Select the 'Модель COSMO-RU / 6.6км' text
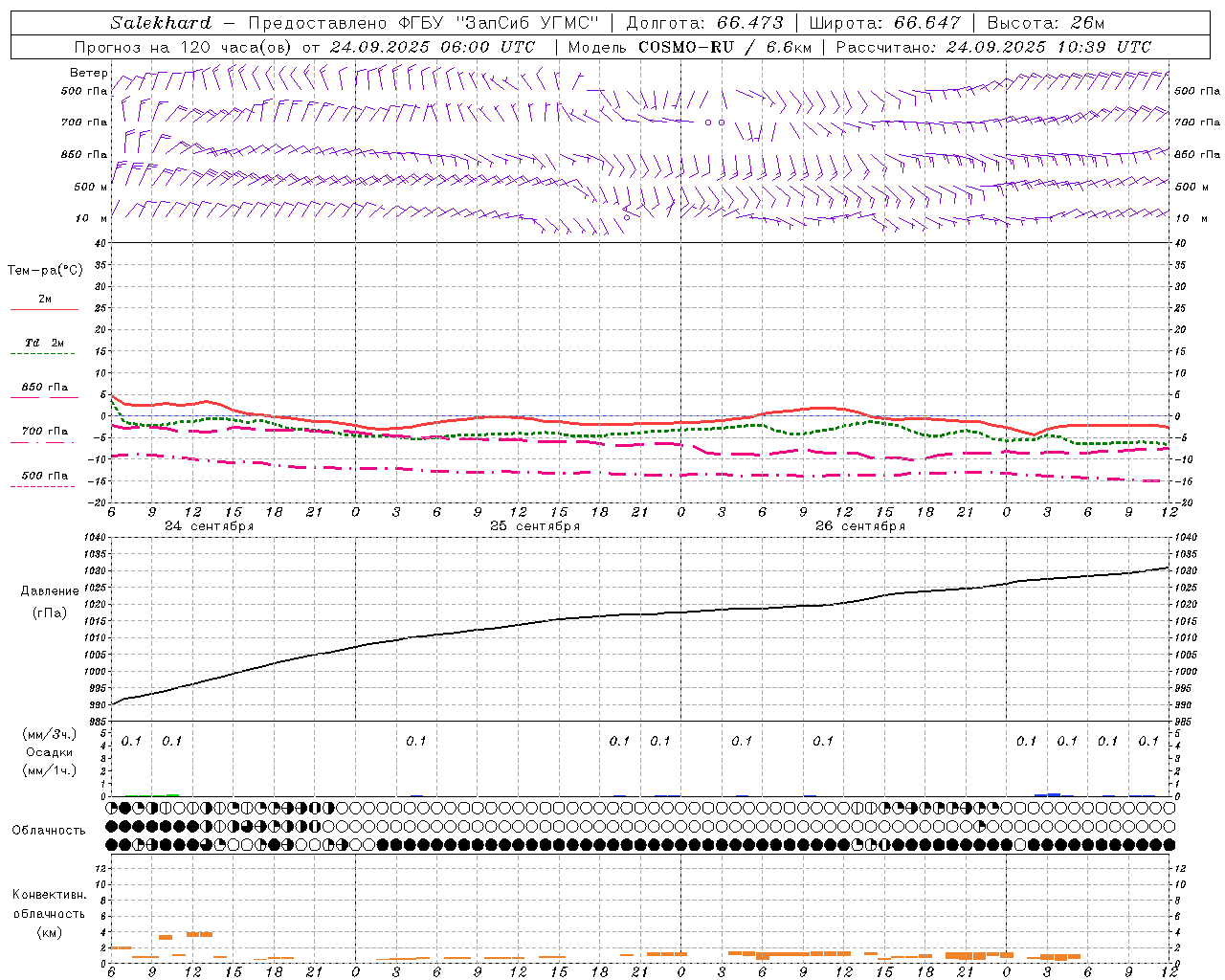 [x=690, y=47]
